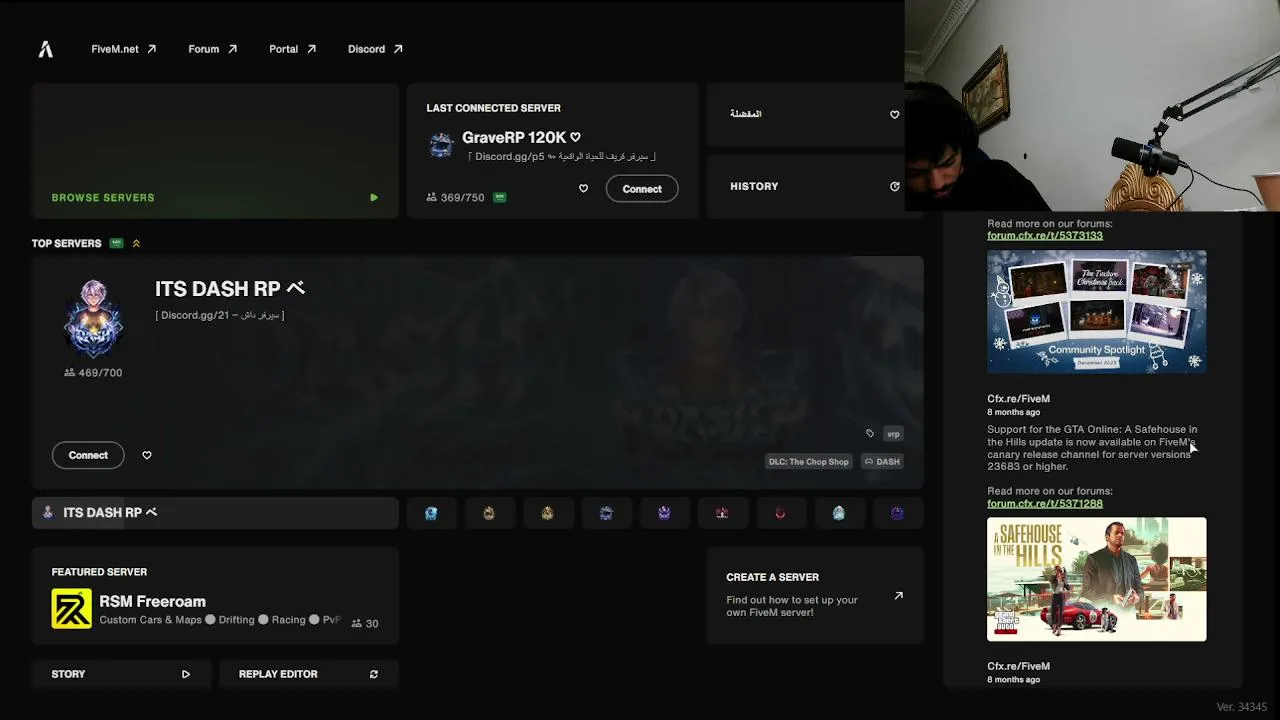Click Cfx.re/FiveM author above the Safehouse post text
The height and width of the screenshot is (720, 1280).
point(1018,399)
